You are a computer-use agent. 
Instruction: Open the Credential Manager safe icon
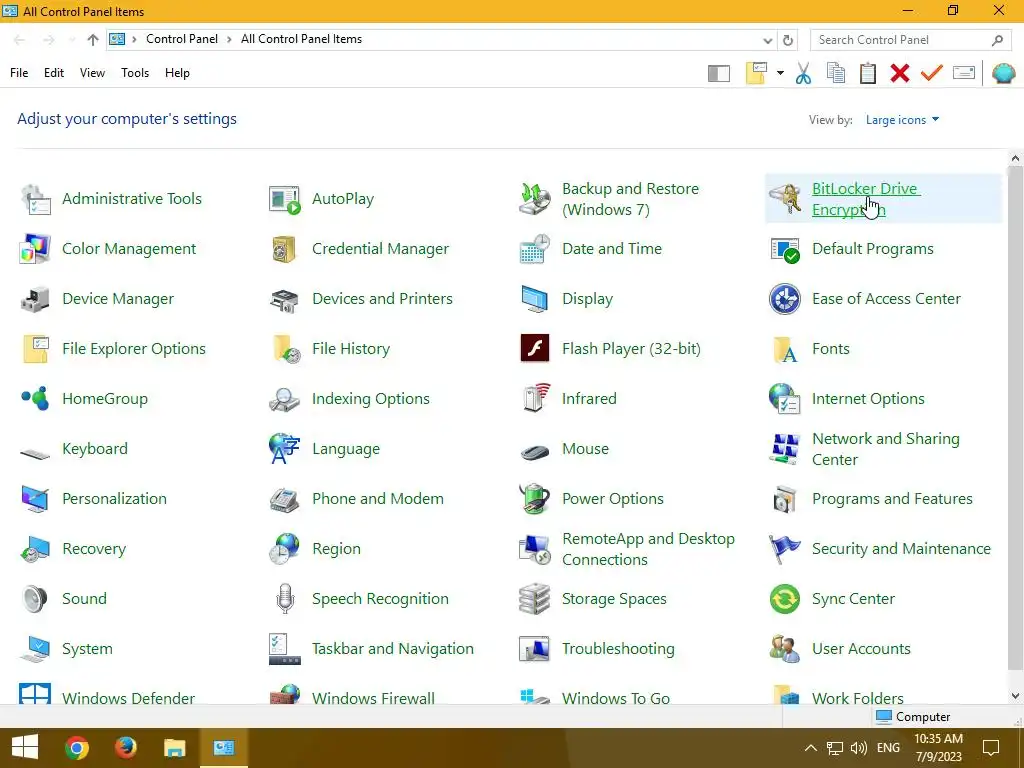(x=284, y=249)
